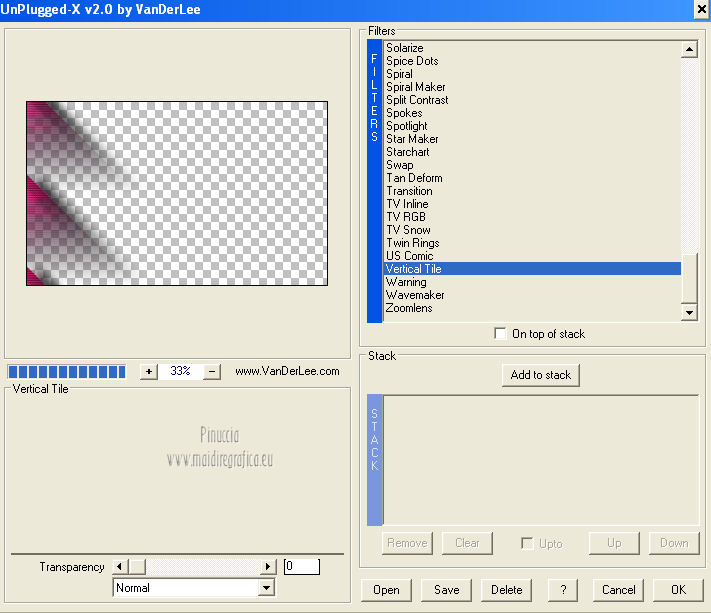Select the US Comic filter
Viewport: 711px width, 613px height.
(x=532, y=256)
